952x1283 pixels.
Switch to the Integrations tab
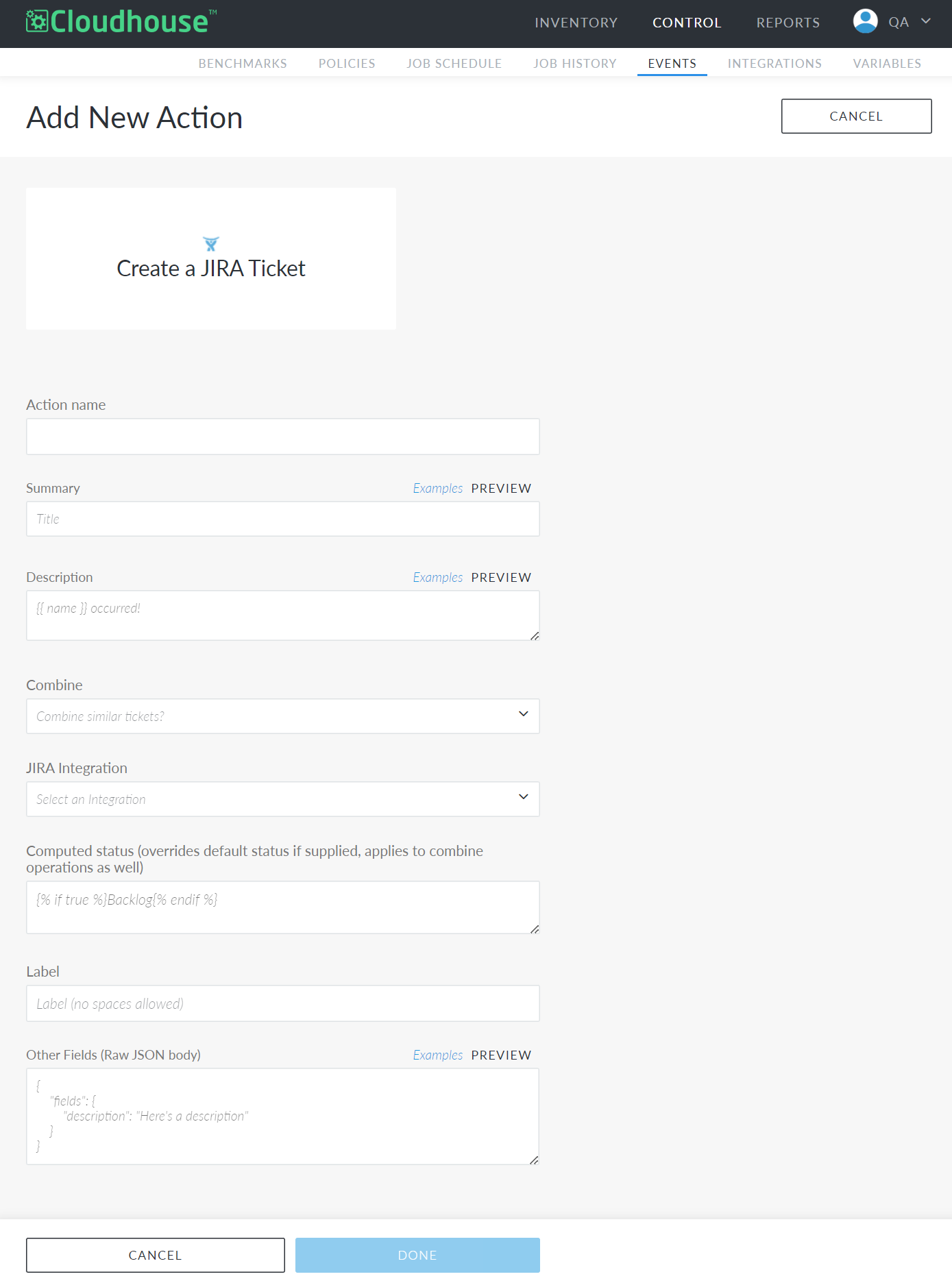(774, 63)
